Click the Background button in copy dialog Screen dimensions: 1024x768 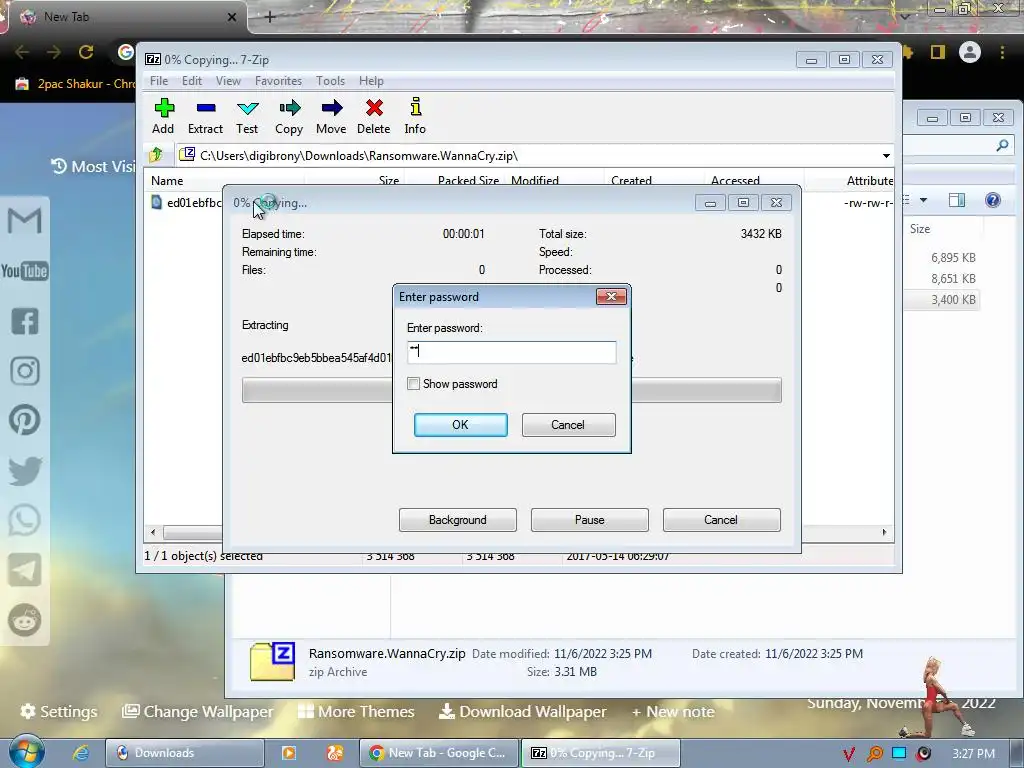[458, 520]
